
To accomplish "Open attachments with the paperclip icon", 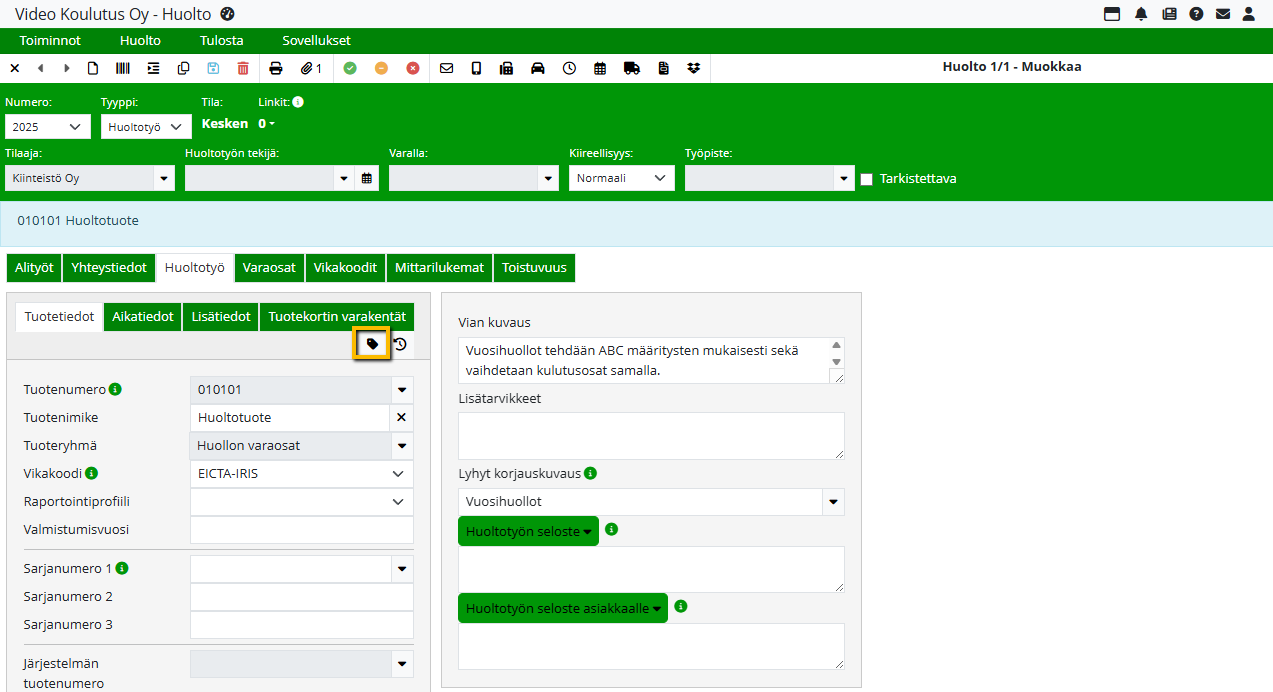I will click(x=311, y=68).
